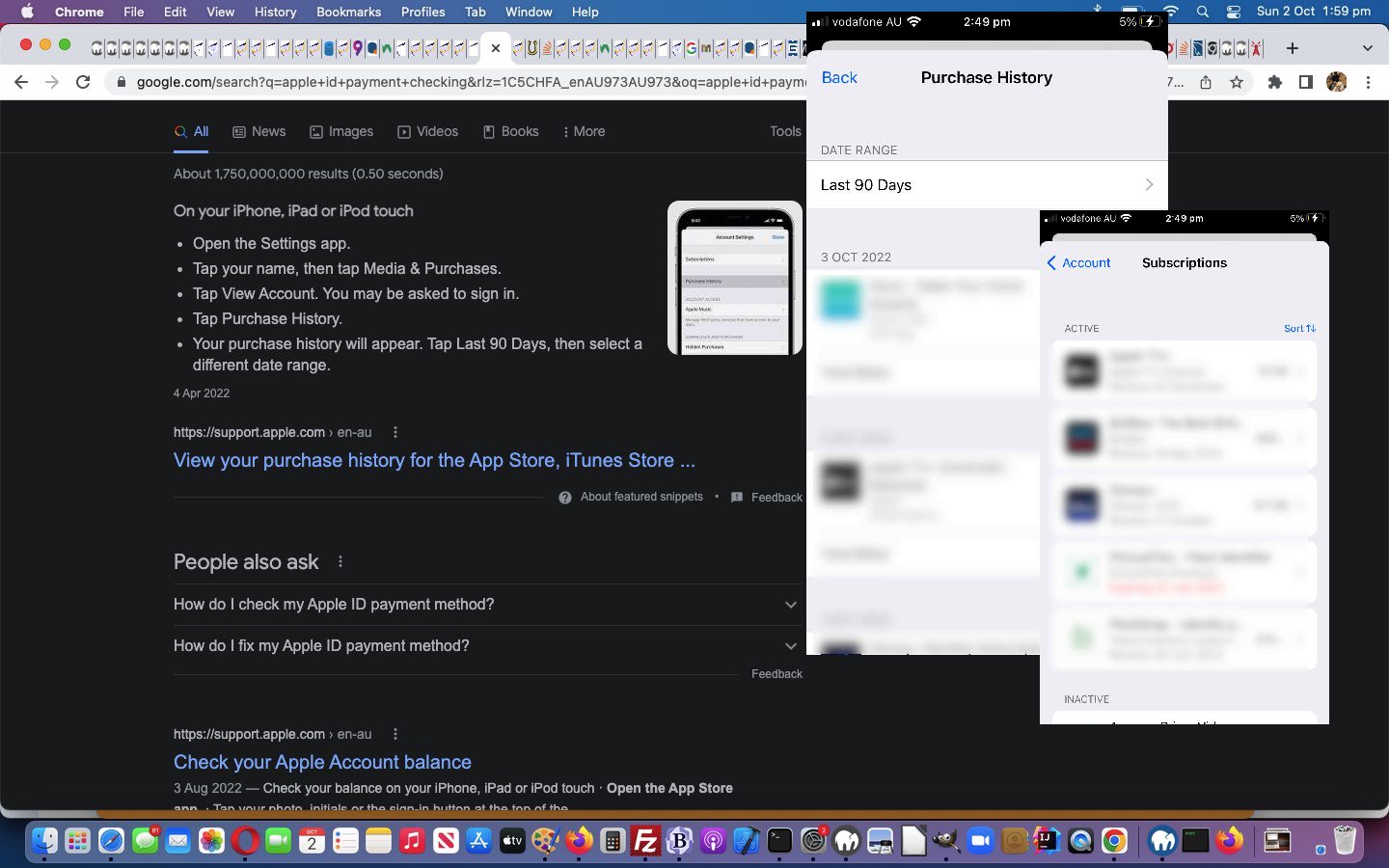The image size is (1389, 868).
Task: Open the People also ask options menu
Action: 340,561
